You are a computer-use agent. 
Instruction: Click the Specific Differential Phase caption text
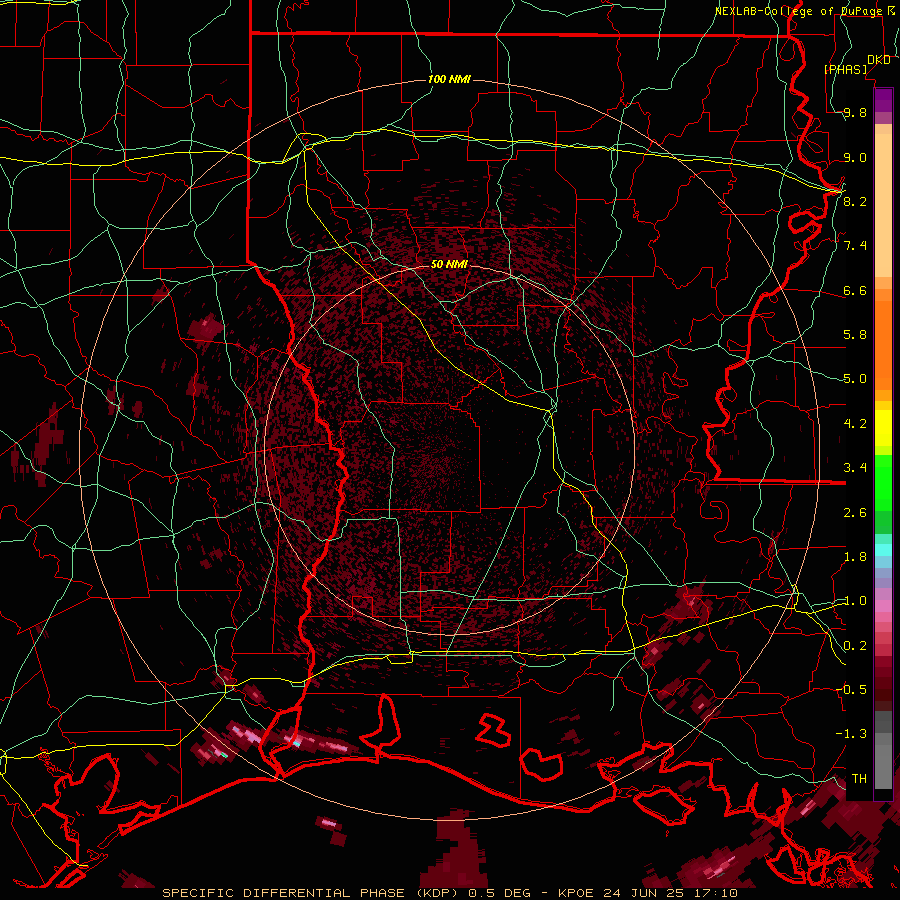tap(449, 893)
